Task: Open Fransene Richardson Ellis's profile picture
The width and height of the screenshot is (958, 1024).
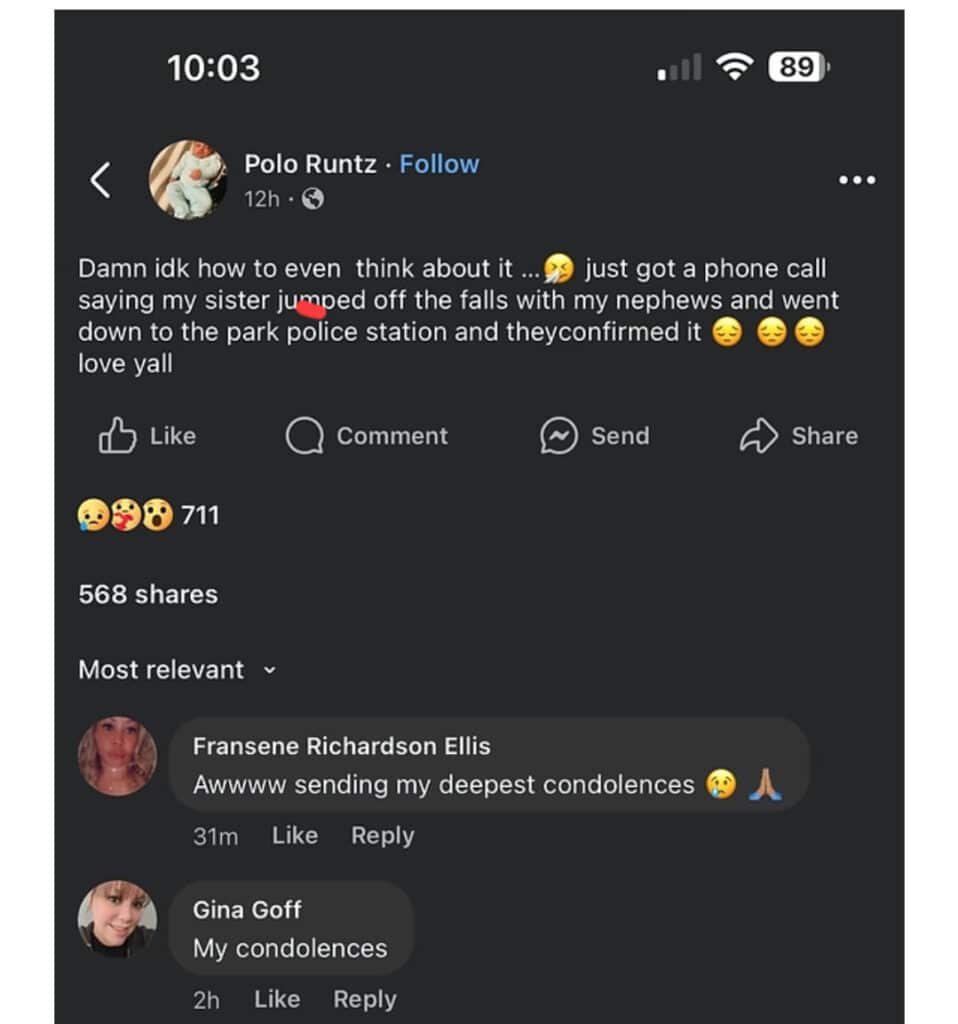Action: [x=118, y=756]
